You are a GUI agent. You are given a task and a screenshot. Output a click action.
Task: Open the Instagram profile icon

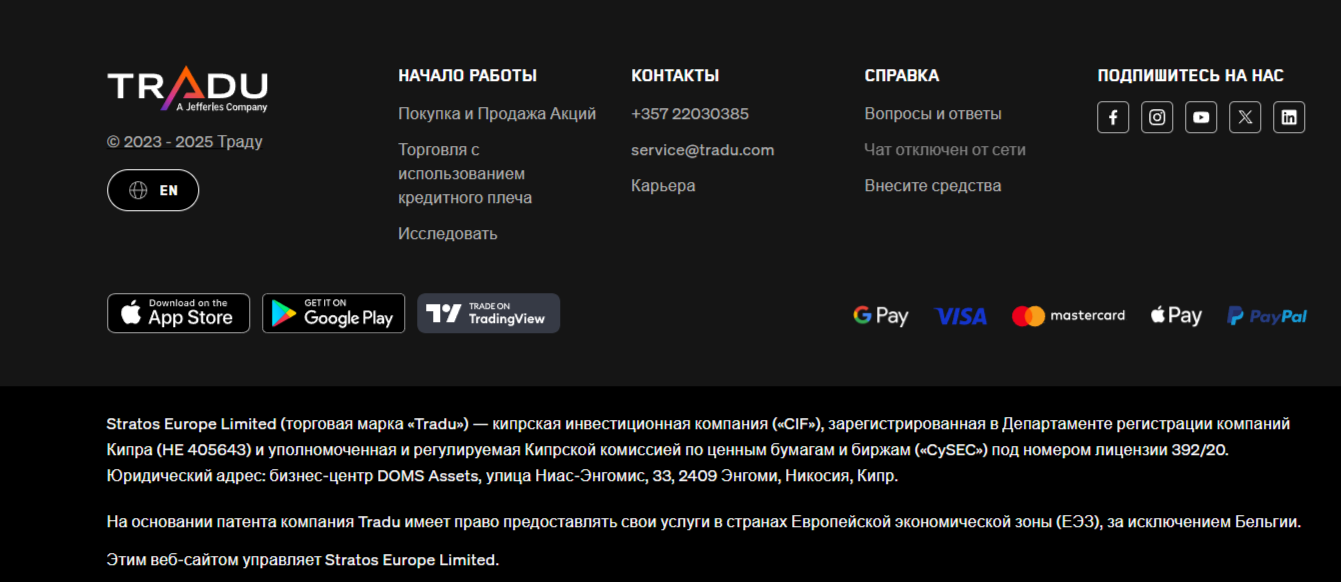tap(1157, 117)
